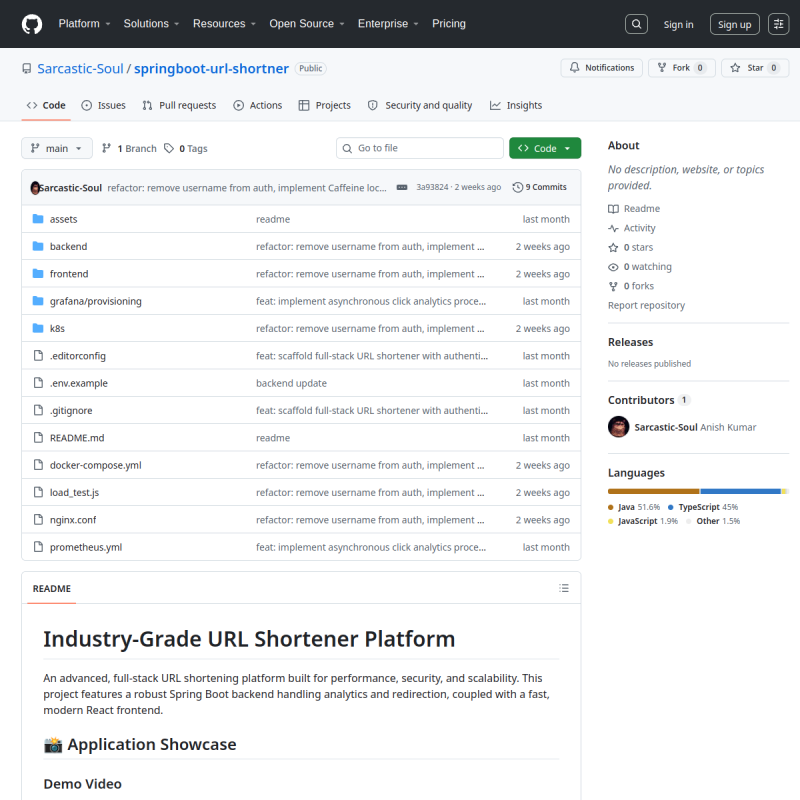Focus the Go to file search field
This screenshot has width=800, height=800.
(x=420, y=148)
